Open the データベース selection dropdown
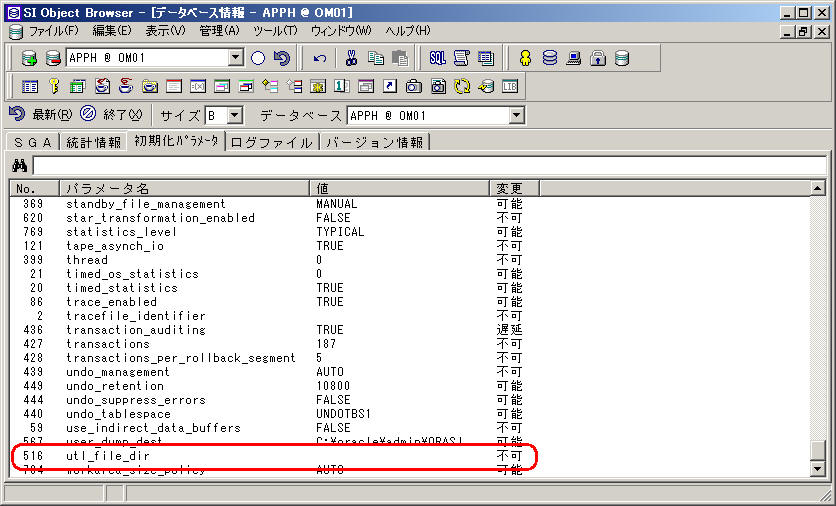Screen dimensions: 836x506 pyautogui.click(x=516, y=116)
